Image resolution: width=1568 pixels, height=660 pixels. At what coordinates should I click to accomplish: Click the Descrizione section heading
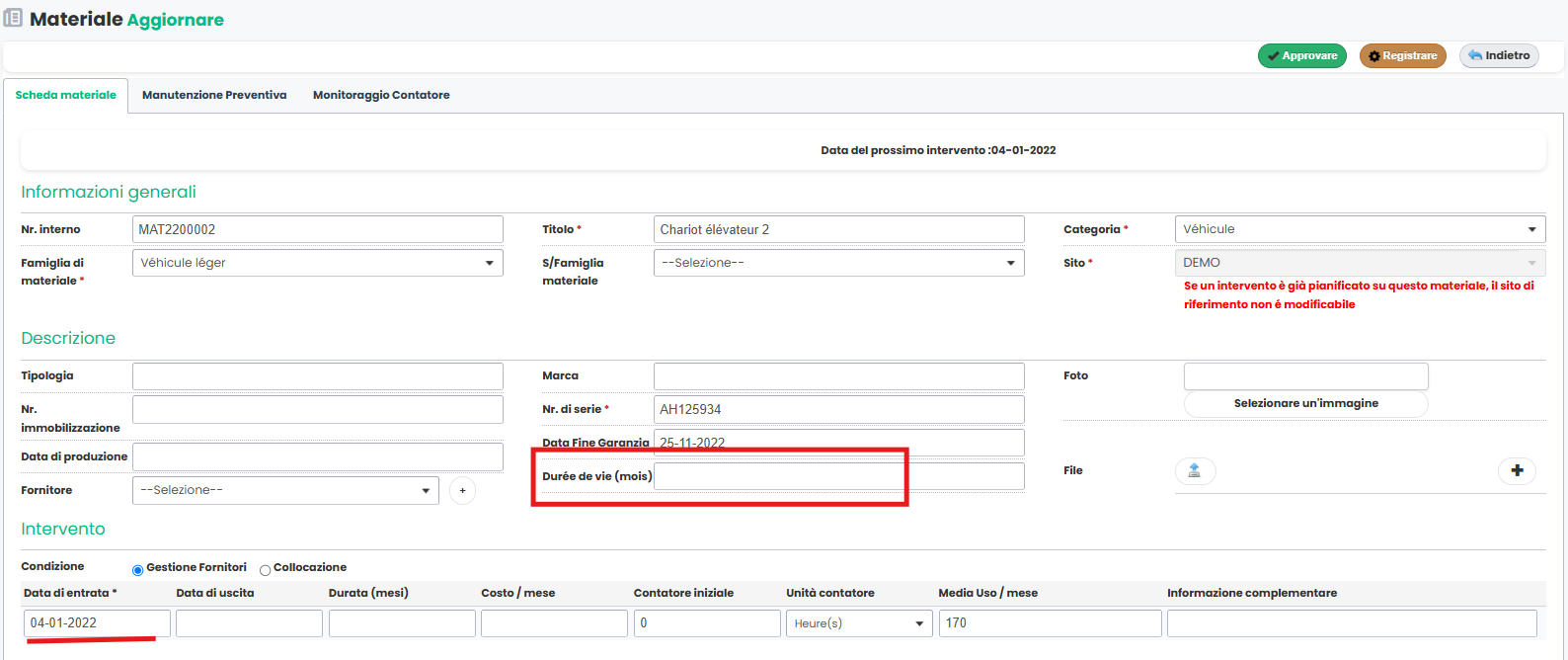click(68, 339)
